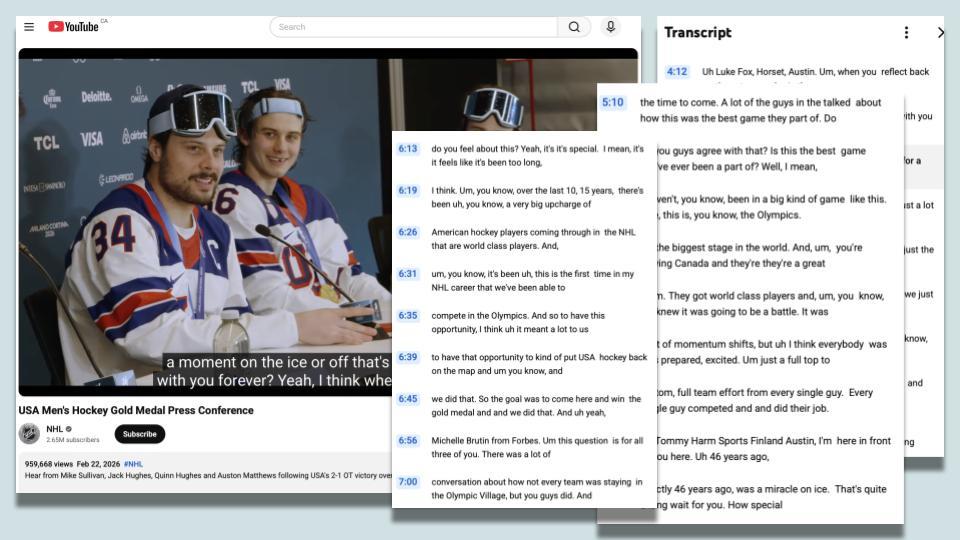Open the hamburger guide menu
The image size is (960, 540).
tap(29, 27)
